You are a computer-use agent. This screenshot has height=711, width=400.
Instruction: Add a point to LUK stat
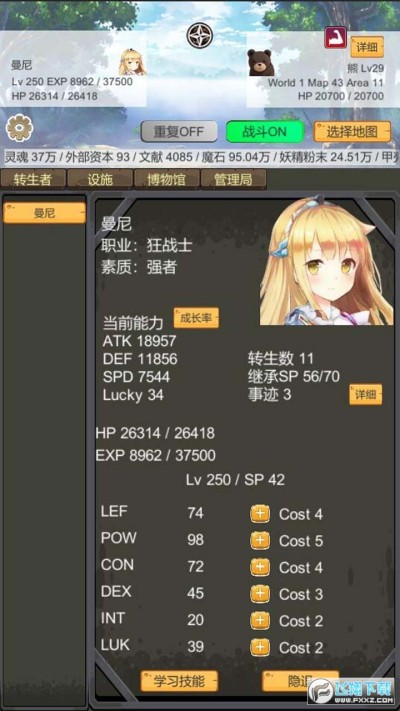point(260,648)
